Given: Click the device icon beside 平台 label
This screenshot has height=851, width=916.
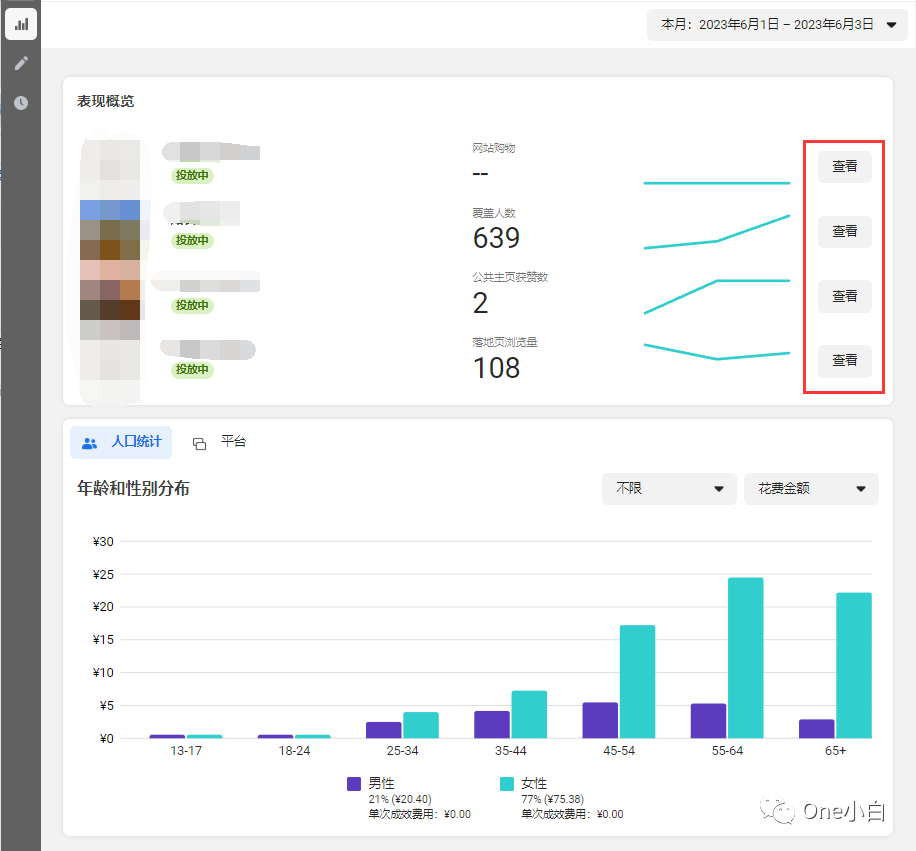Looking at the screenshot, I should tap(202, 440).
